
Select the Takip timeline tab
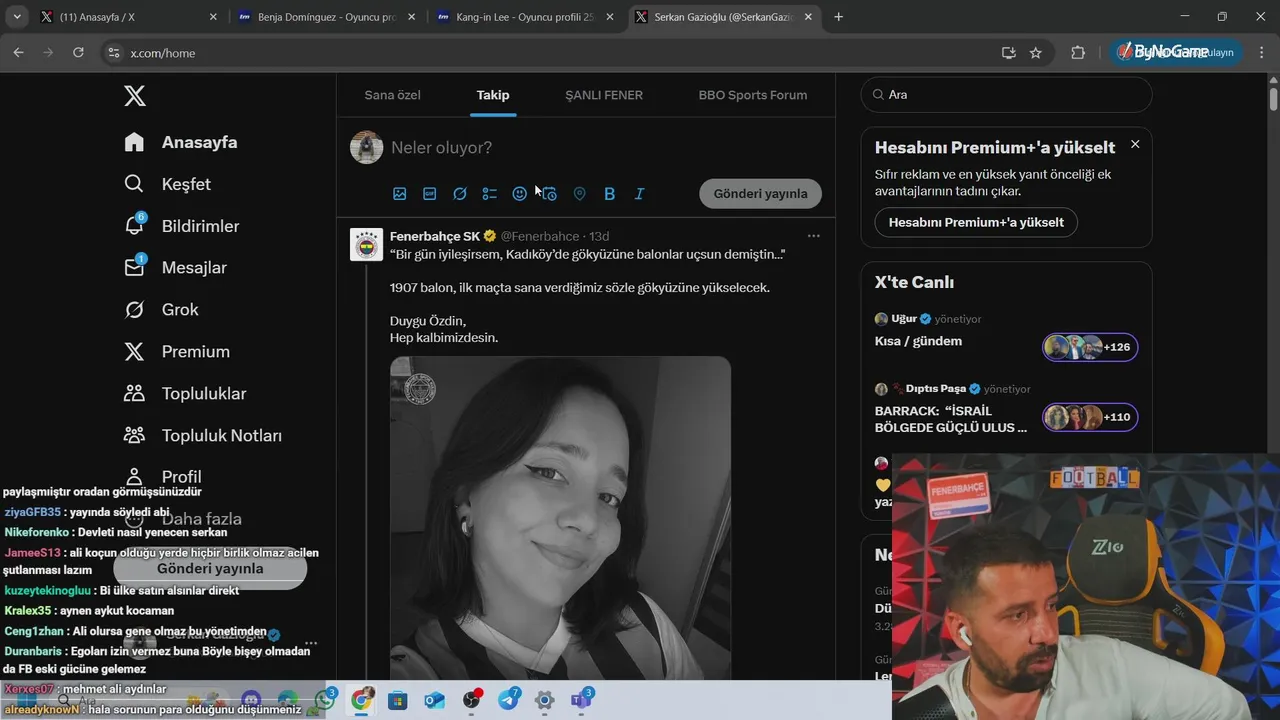tap(493, 95)
